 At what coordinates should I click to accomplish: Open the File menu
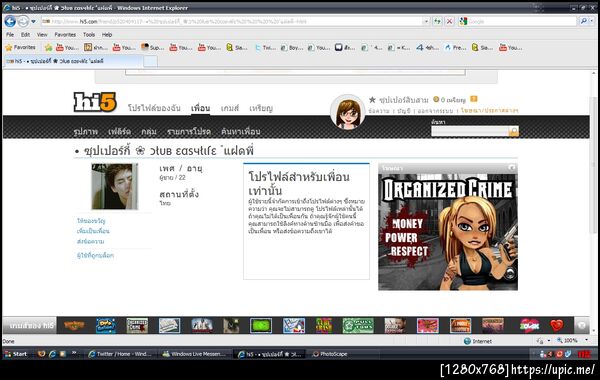click(10, 34)
